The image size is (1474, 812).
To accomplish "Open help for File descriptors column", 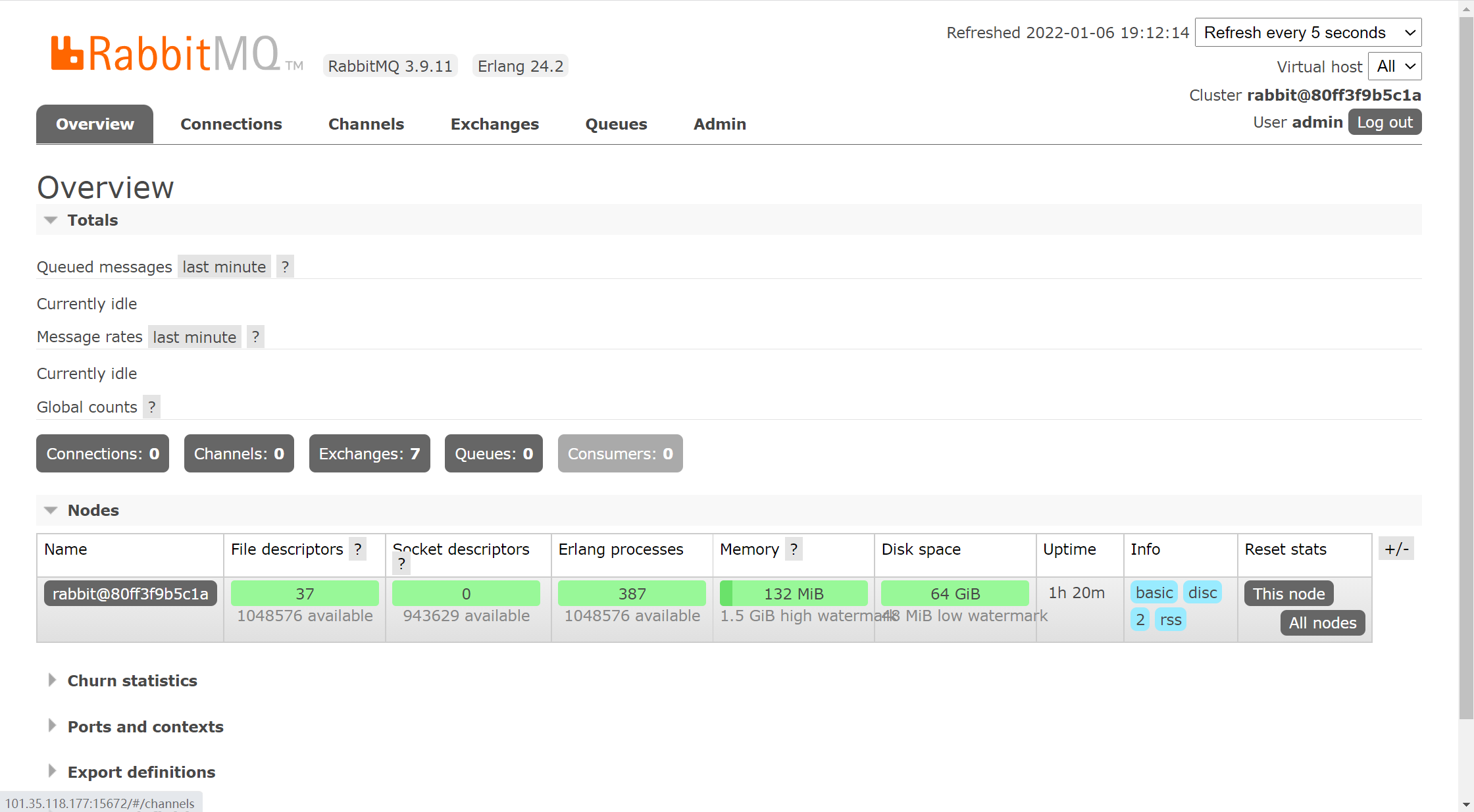I will [357, 549].
